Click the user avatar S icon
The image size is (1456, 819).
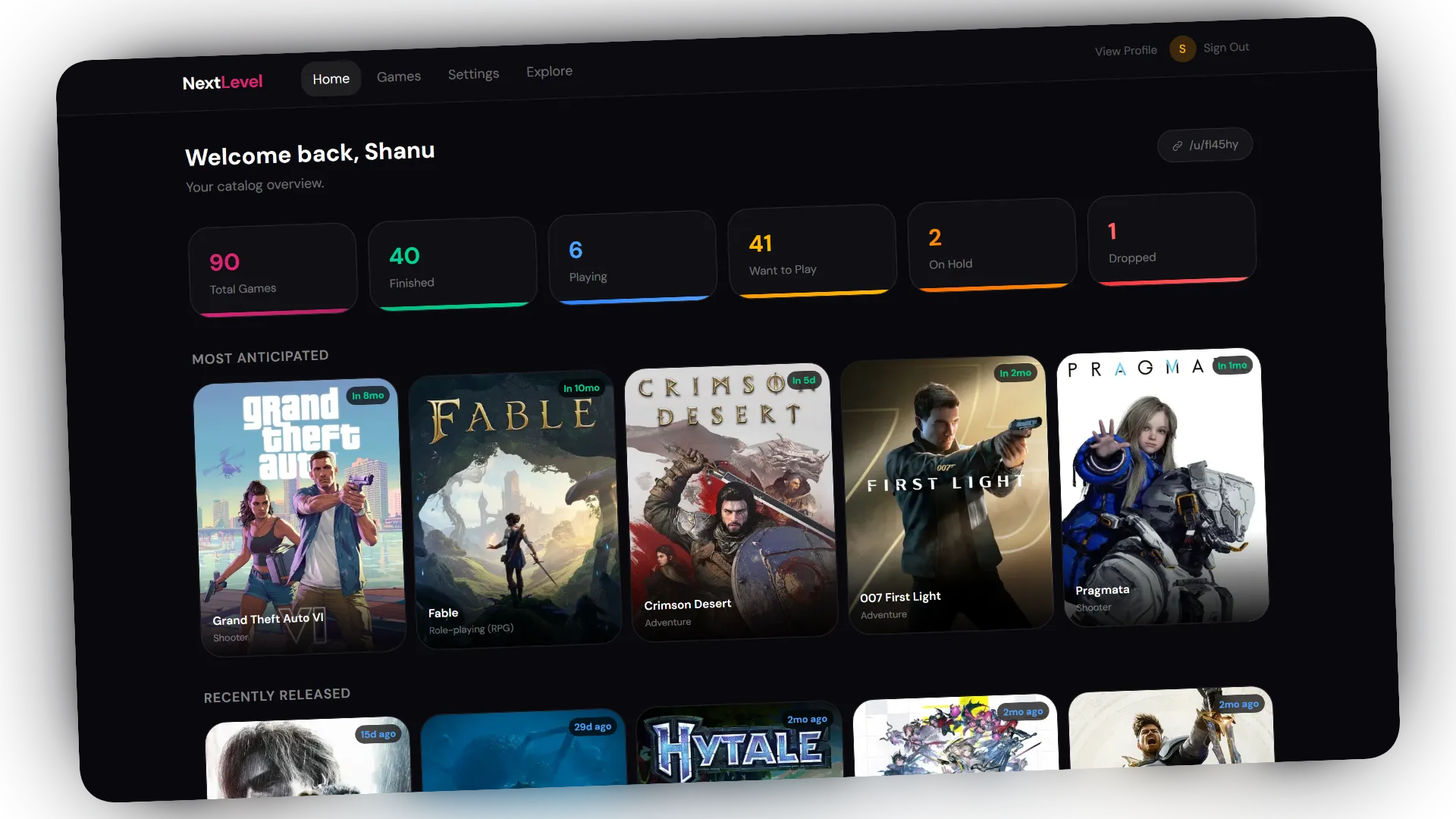click(x=1181, y=49)
